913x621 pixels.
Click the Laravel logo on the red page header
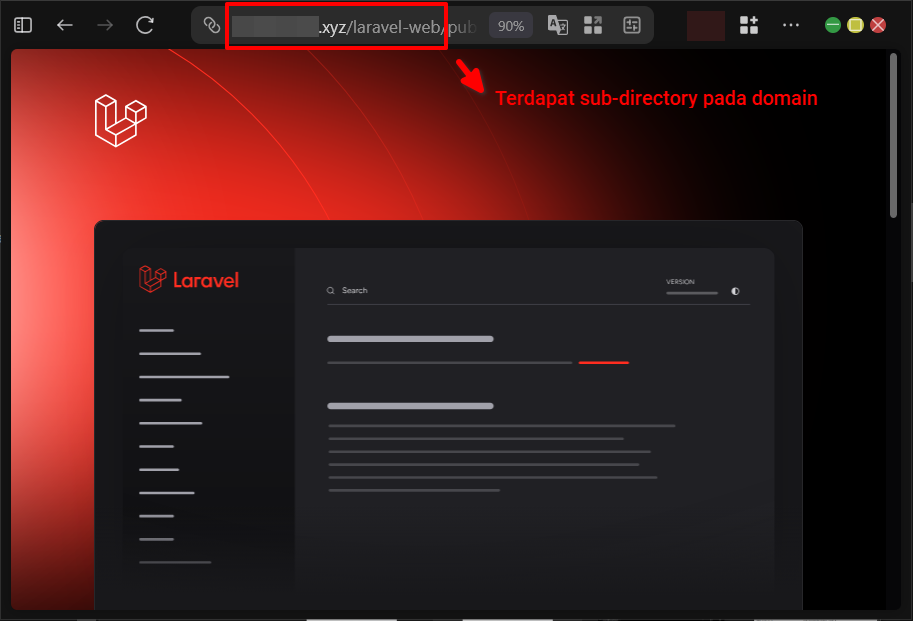click(x=120, y=120)
